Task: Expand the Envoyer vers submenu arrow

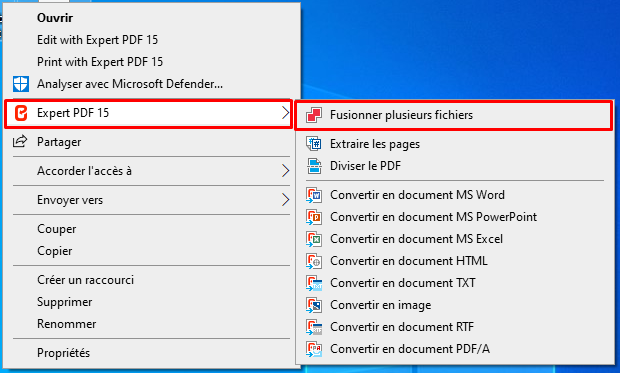Action: tap(285, 200)
